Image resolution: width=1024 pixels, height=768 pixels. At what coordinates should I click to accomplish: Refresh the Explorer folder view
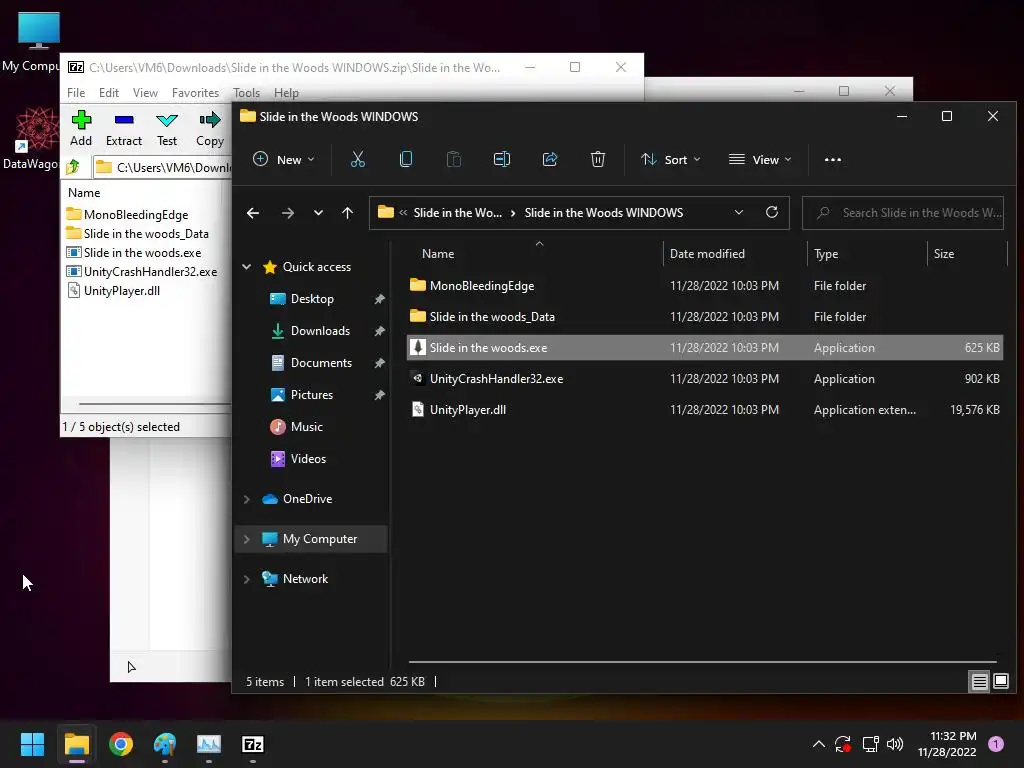pos(771,212)
